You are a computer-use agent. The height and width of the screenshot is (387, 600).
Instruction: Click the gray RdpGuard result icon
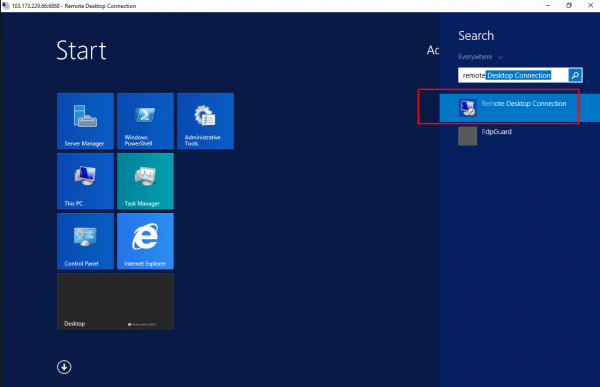tap(468, 136)
